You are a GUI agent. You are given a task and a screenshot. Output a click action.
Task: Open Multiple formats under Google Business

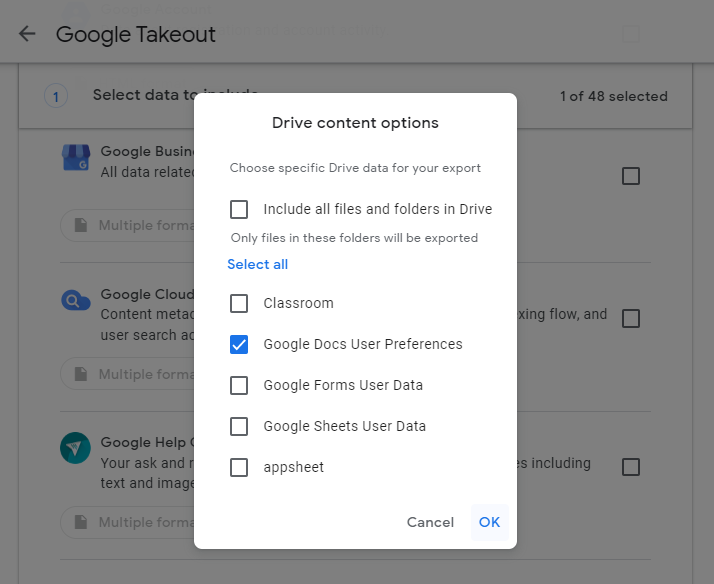click(128, 225)
